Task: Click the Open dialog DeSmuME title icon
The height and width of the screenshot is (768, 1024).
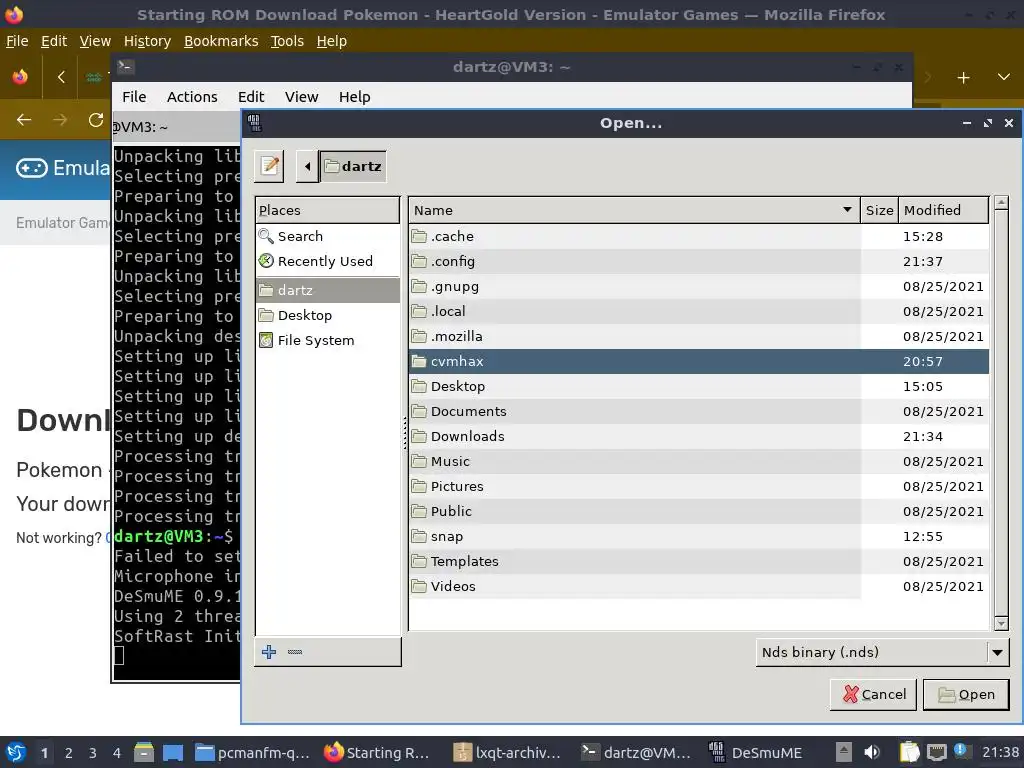Action: click(255, 123)
